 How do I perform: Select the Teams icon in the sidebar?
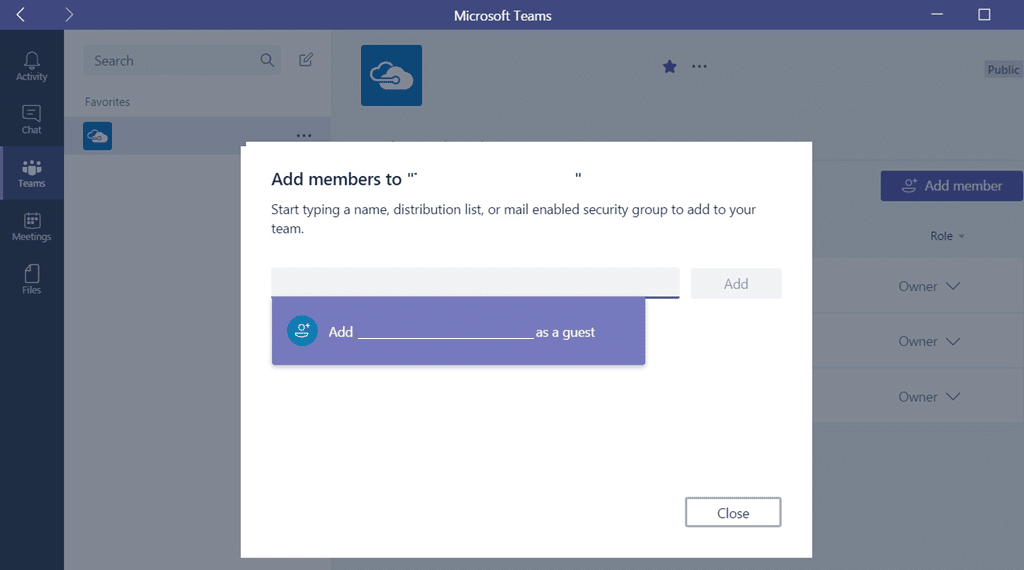[31, 173]
